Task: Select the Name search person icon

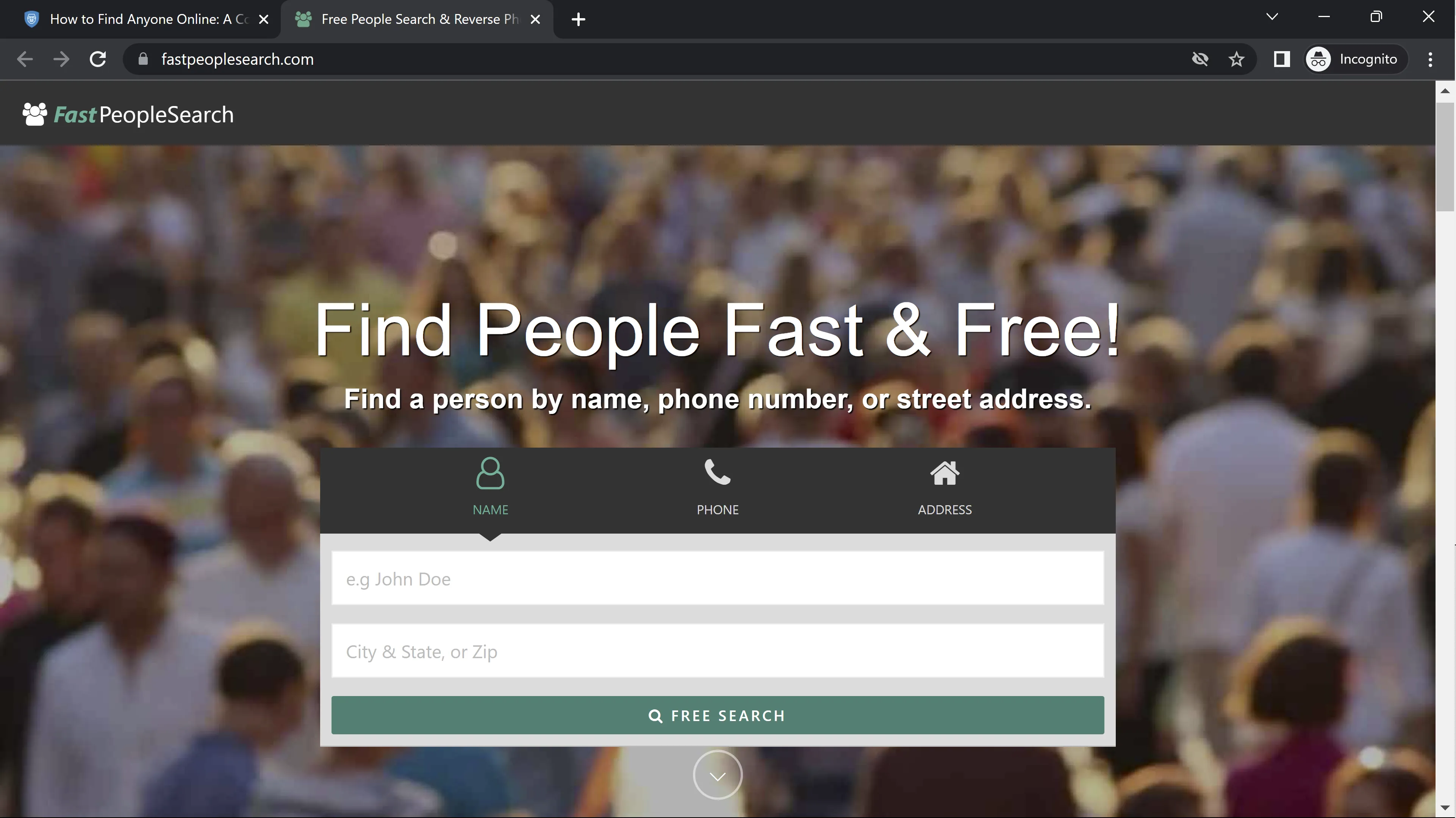Action: pos(490,473)
